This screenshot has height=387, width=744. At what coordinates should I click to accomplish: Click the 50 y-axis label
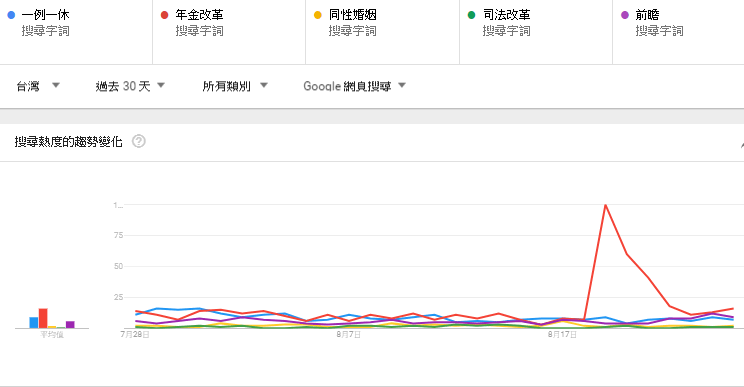pyautogui.click(x=118, y=266)
